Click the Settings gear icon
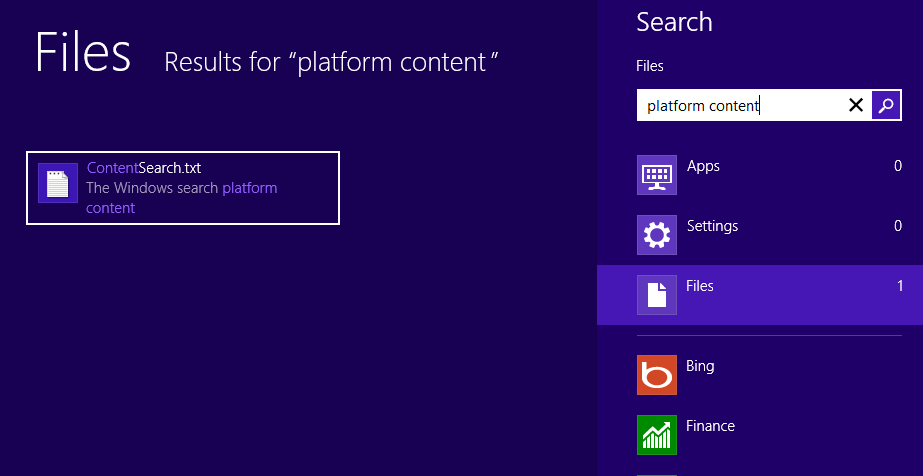 [x=657, y=236]
